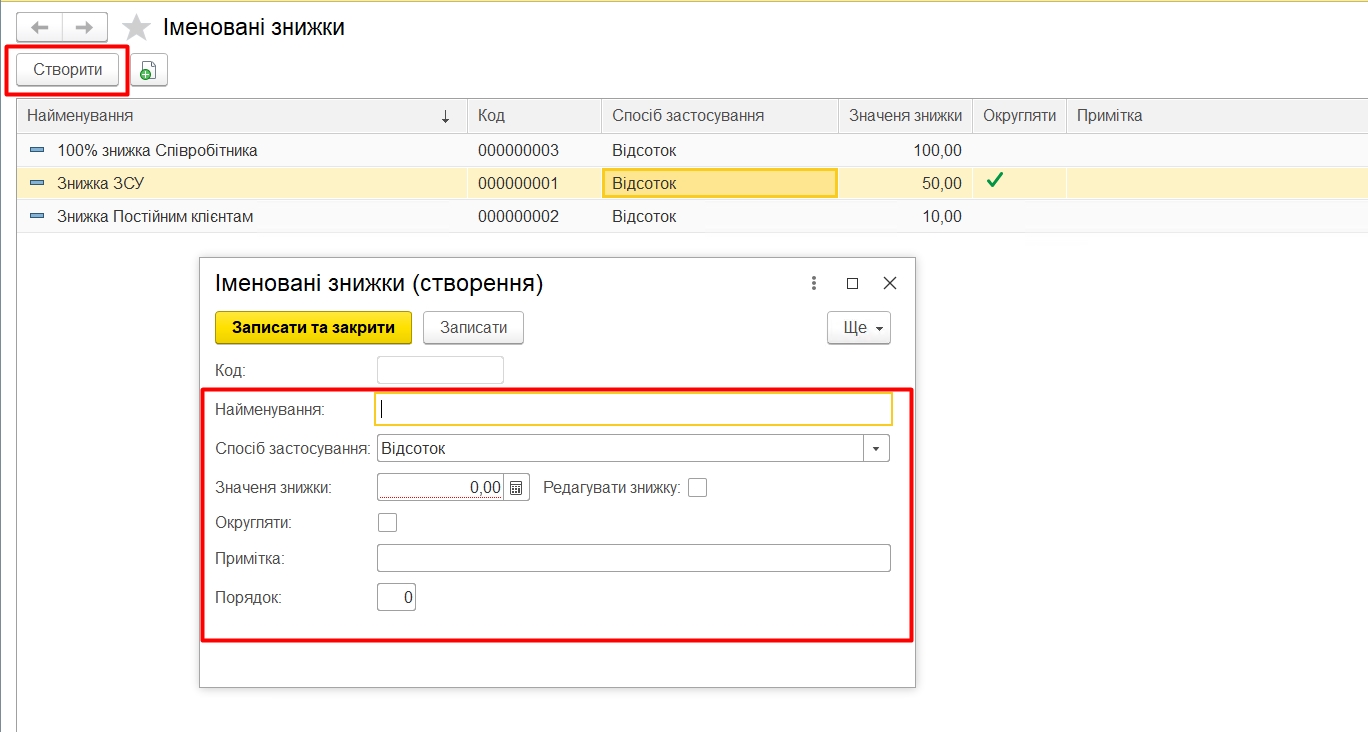Add page to favorites with star icon
The image size is (1368, 732).
(x=136, y=28)
